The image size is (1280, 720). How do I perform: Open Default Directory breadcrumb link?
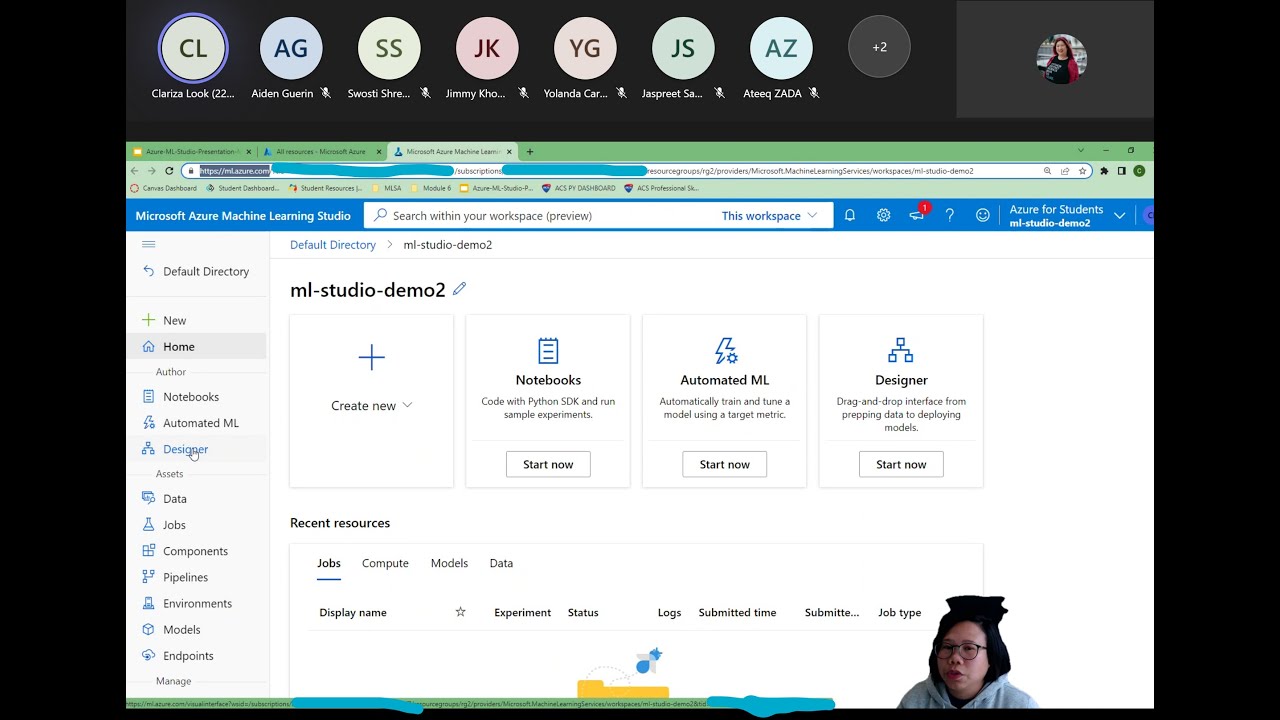(x=333, y=244)
